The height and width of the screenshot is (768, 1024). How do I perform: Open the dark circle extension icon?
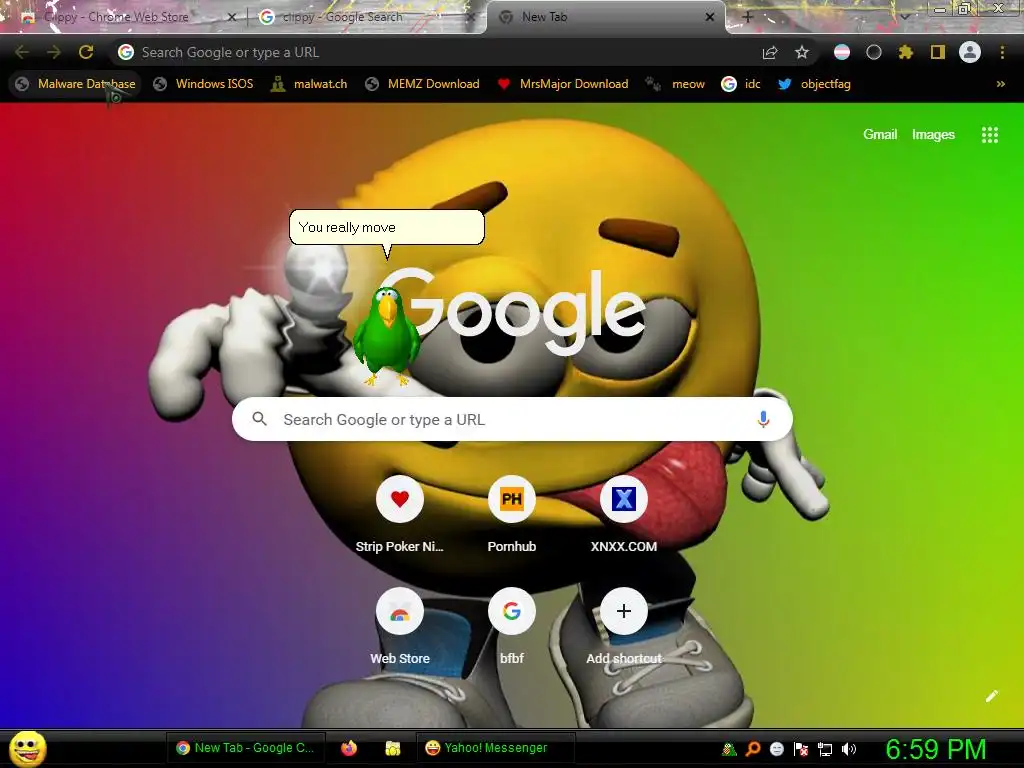tap(874, 52)
